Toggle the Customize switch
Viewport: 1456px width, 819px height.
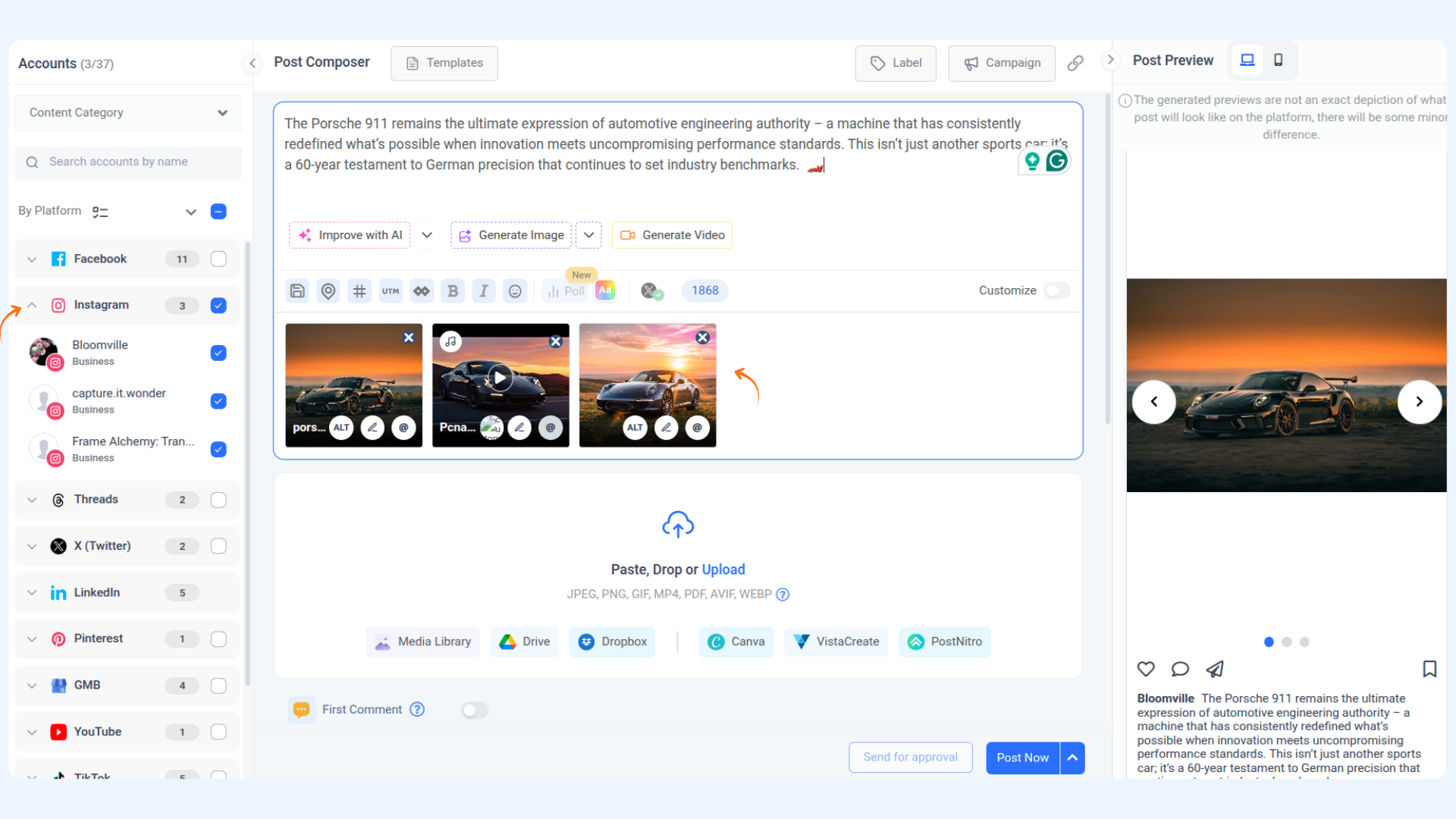coord(1056,290)
